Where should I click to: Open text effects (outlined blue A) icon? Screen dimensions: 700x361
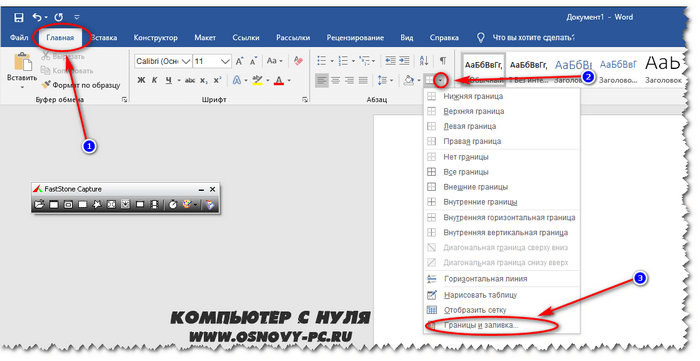coord(237,80)
